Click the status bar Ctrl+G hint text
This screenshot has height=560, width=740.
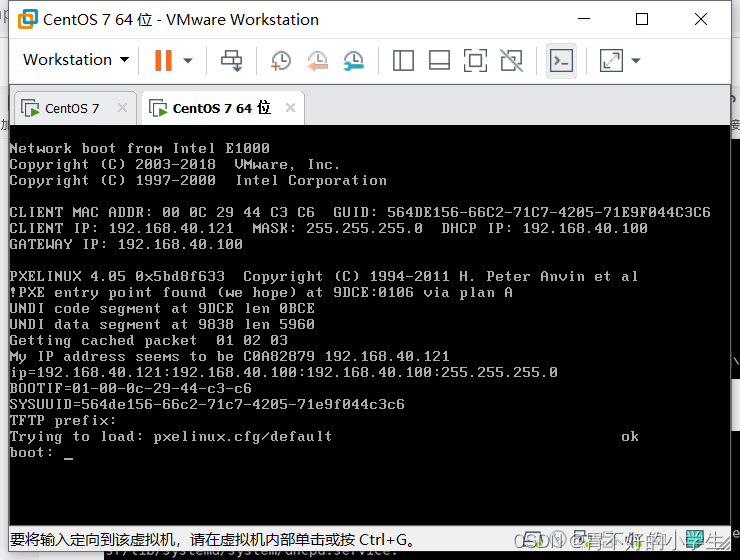tap(212, 539)
